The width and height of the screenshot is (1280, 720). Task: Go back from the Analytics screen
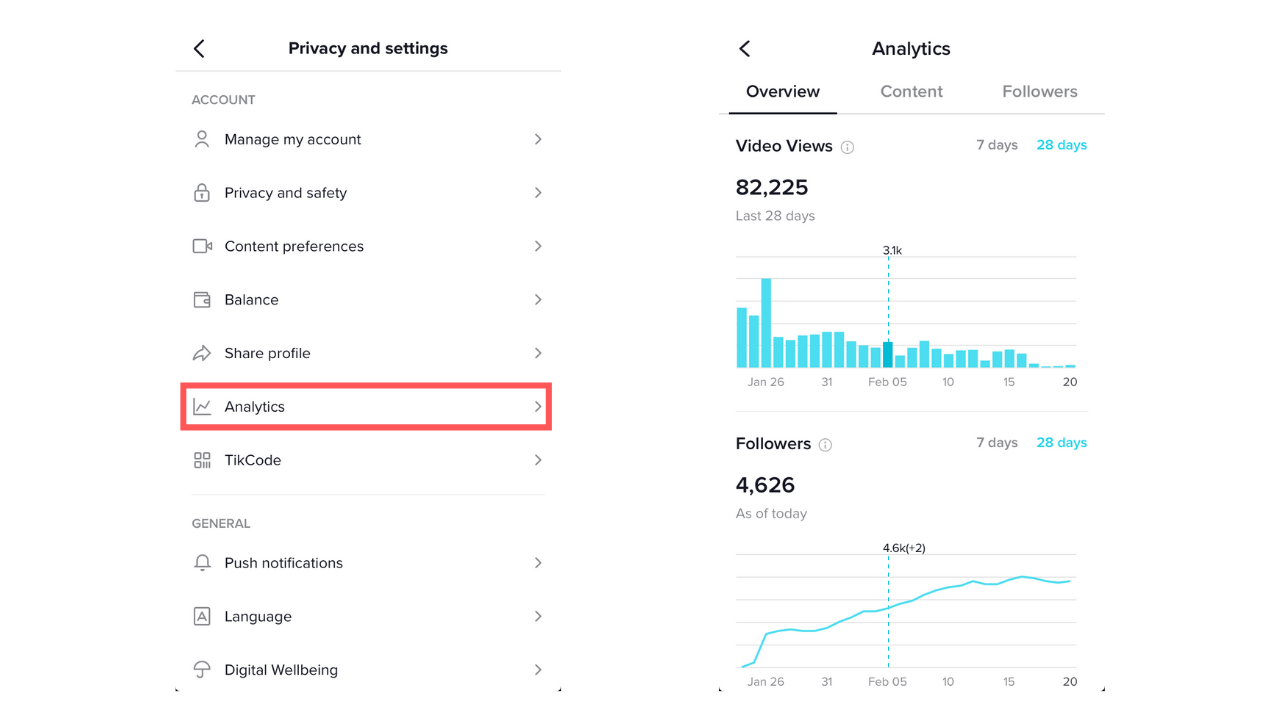click(744, 49)
